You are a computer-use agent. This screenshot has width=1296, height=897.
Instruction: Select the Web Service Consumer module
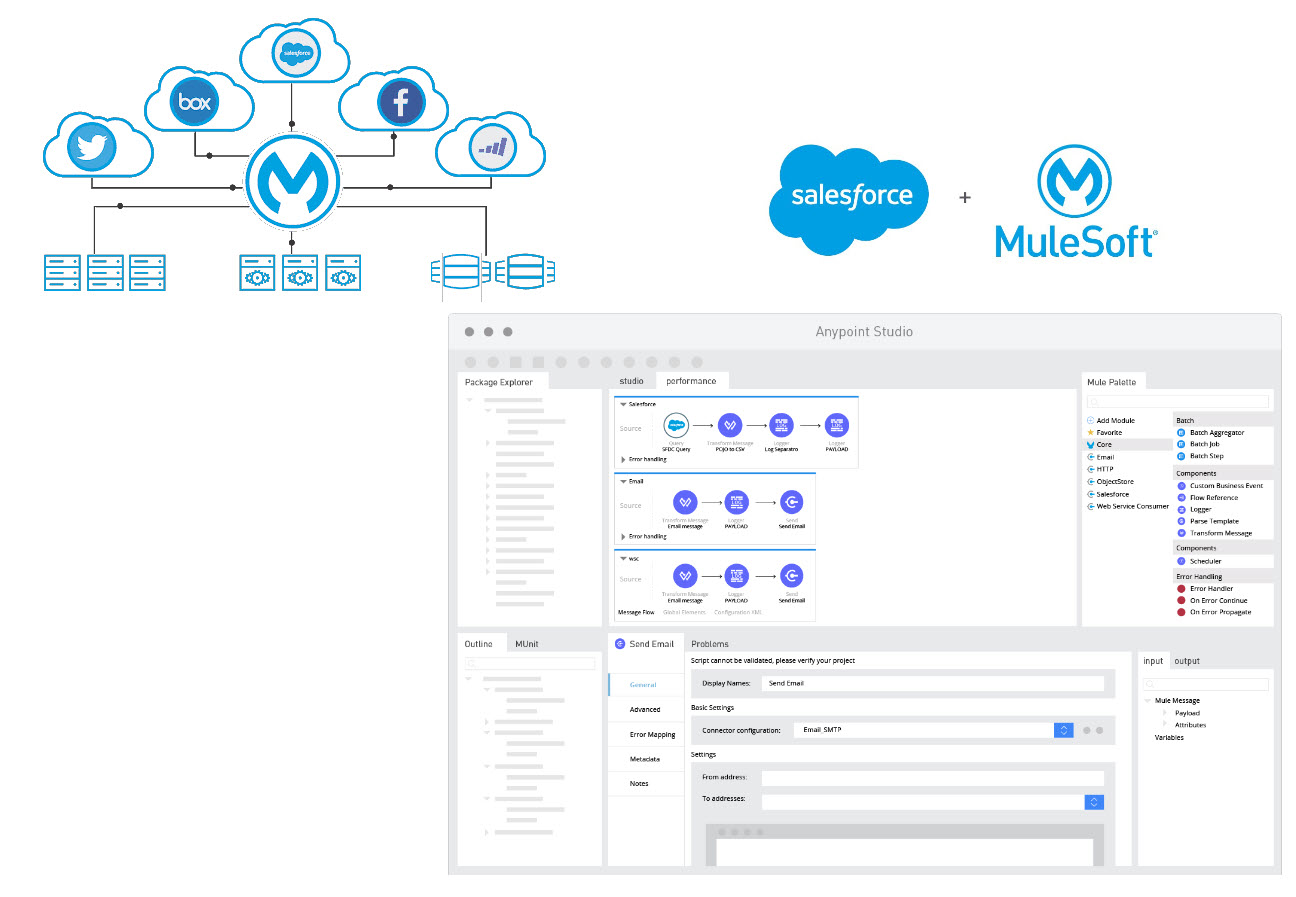click(x=1128, y=506)
